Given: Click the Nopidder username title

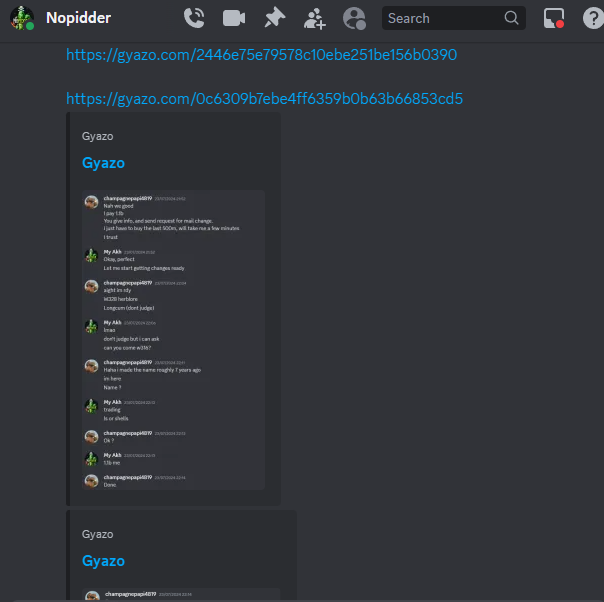Looking at the screenshot, I should pos(79,18).
